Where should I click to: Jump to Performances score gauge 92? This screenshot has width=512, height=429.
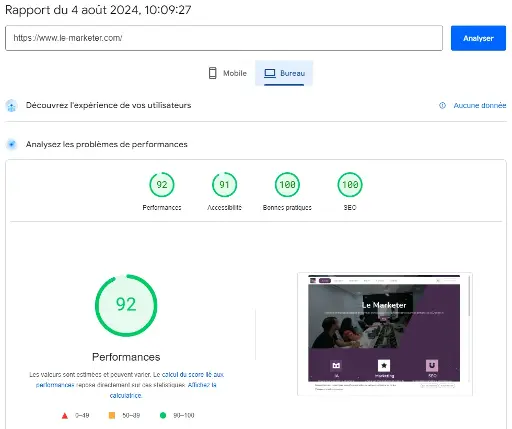[162, 184]
